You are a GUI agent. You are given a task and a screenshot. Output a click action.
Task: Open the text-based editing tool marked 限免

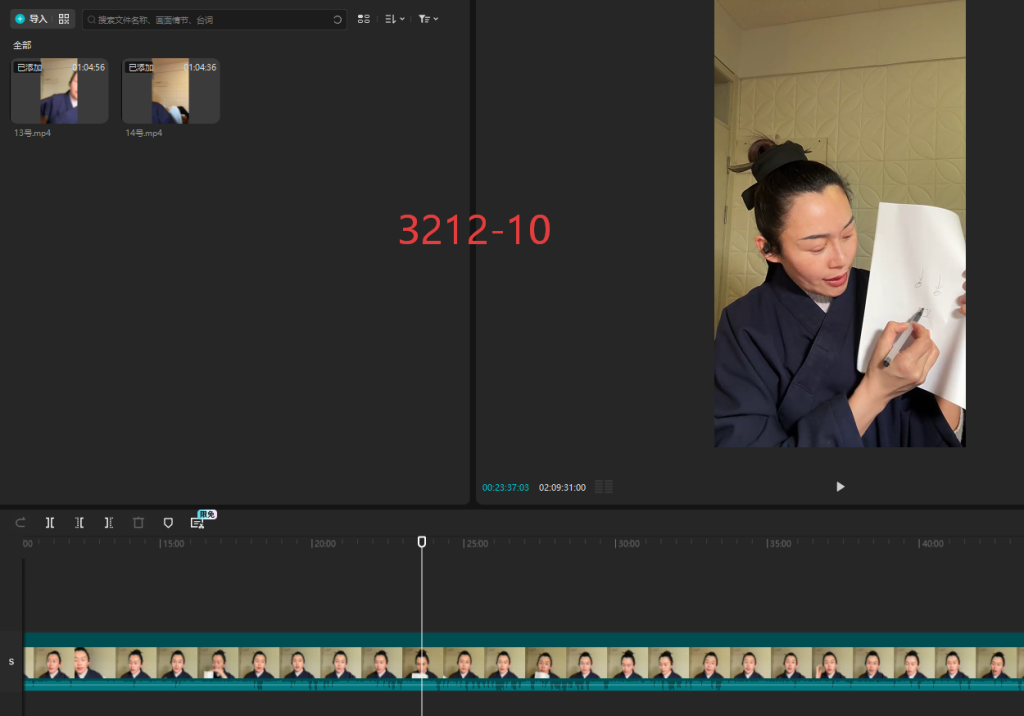tap(197, 523)
